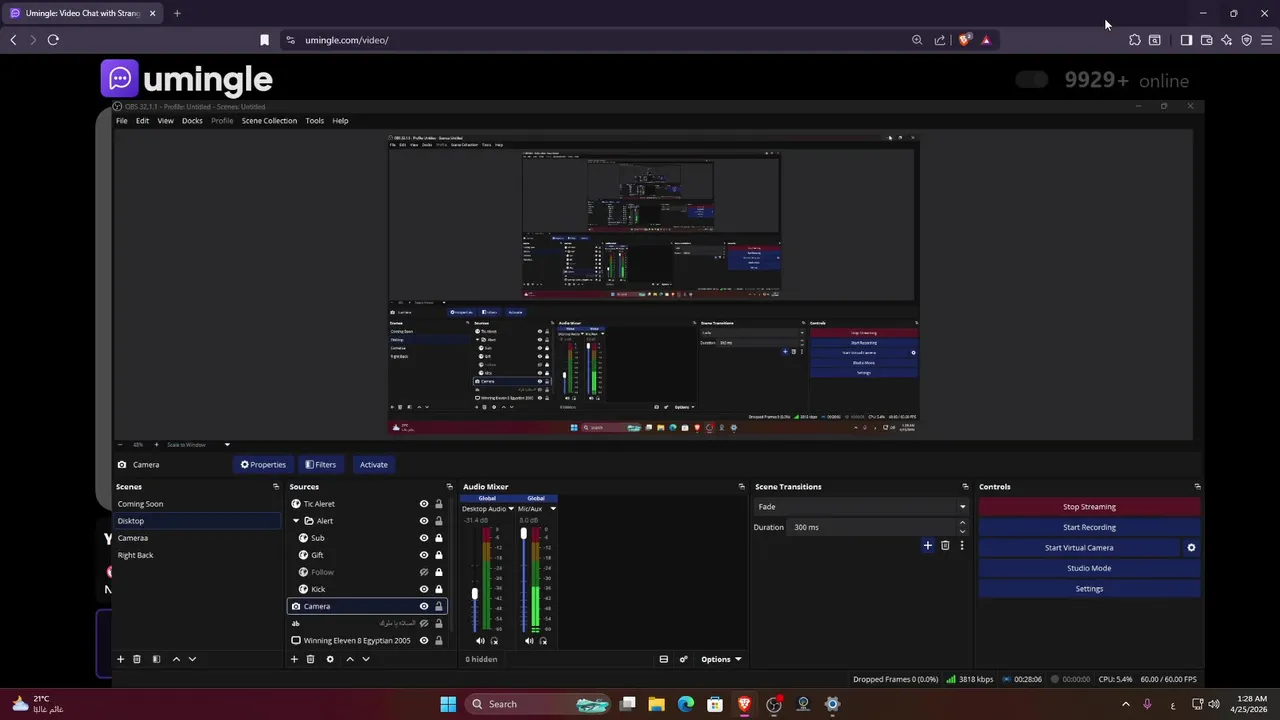The image size is (1280, 720).
Task: Select the Coming Soon scene
Action: (x=140, y=504)
